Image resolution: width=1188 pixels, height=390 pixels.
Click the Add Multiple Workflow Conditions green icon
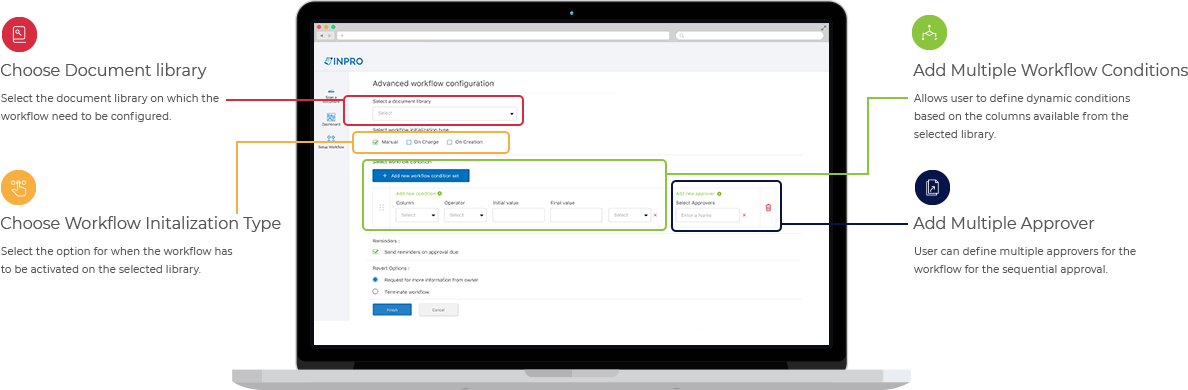929,33
